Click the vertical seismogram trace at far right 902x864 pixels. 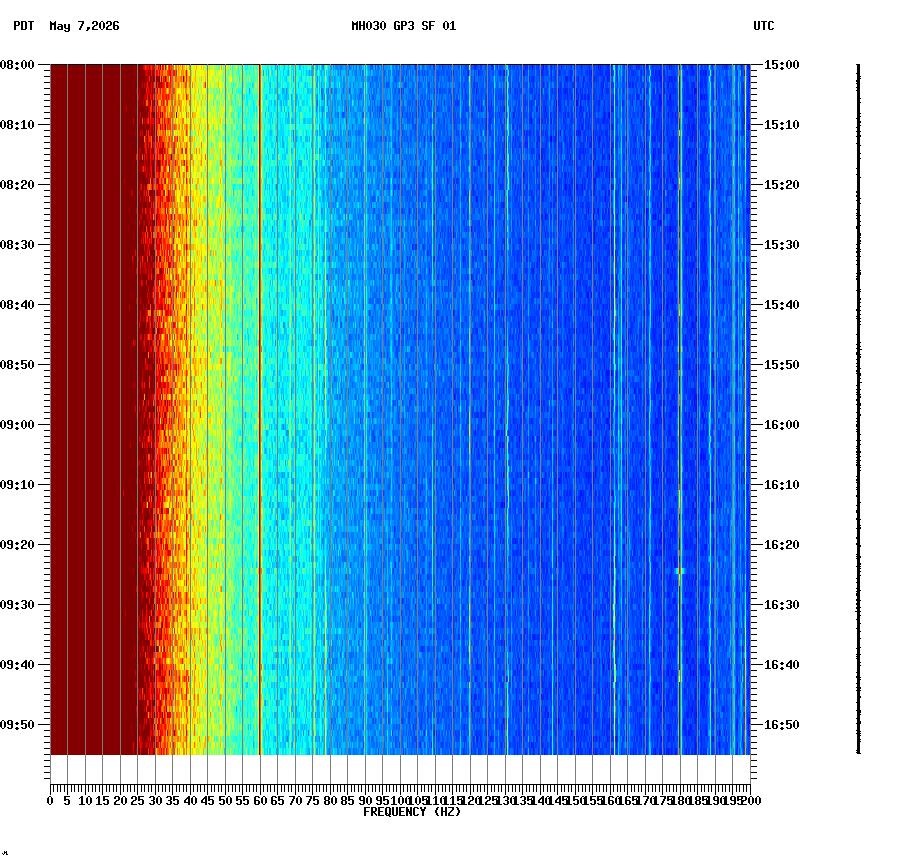click(859, 409)
